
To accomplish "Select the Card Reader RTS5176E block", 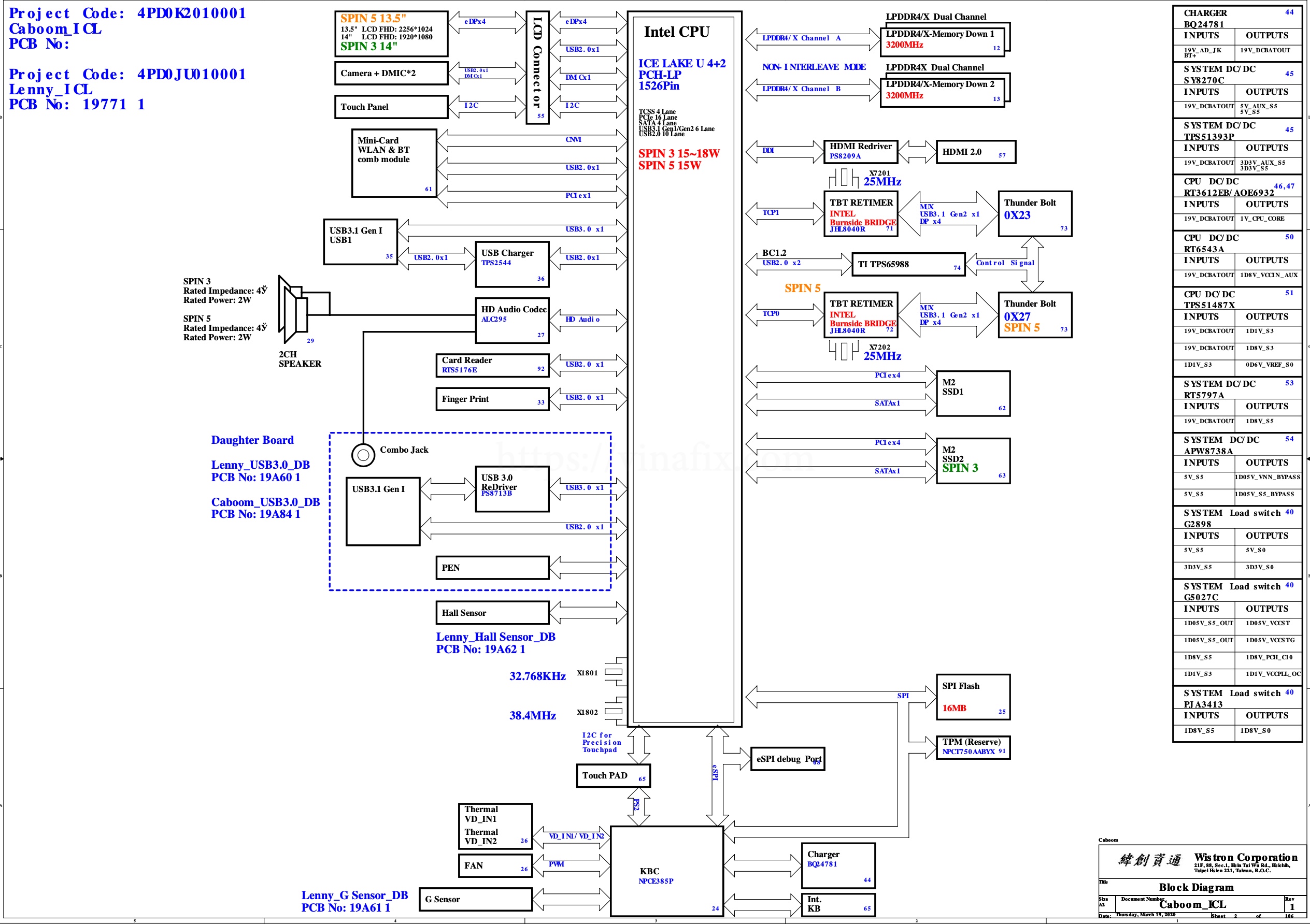I will [x=492, y=365].
